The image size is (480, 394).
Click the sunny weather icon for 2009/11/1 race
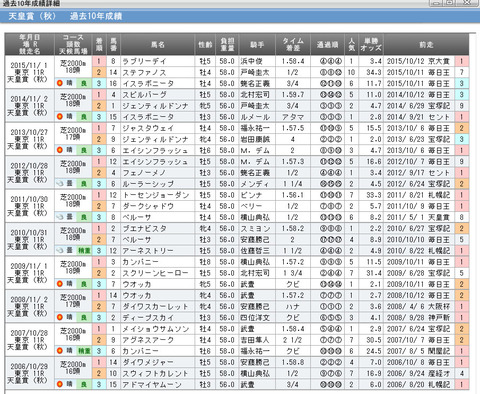tap(60, 284)
